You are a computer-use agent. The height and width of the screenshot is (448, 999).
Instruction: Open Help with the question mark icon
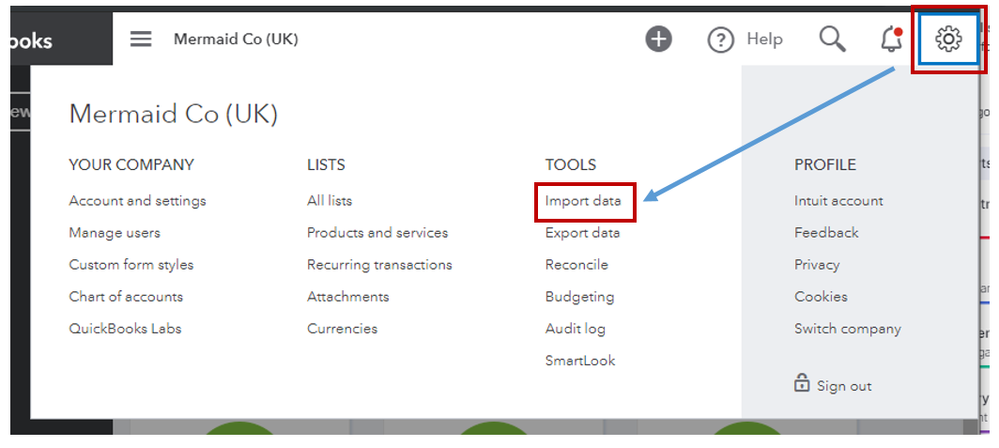721,40
